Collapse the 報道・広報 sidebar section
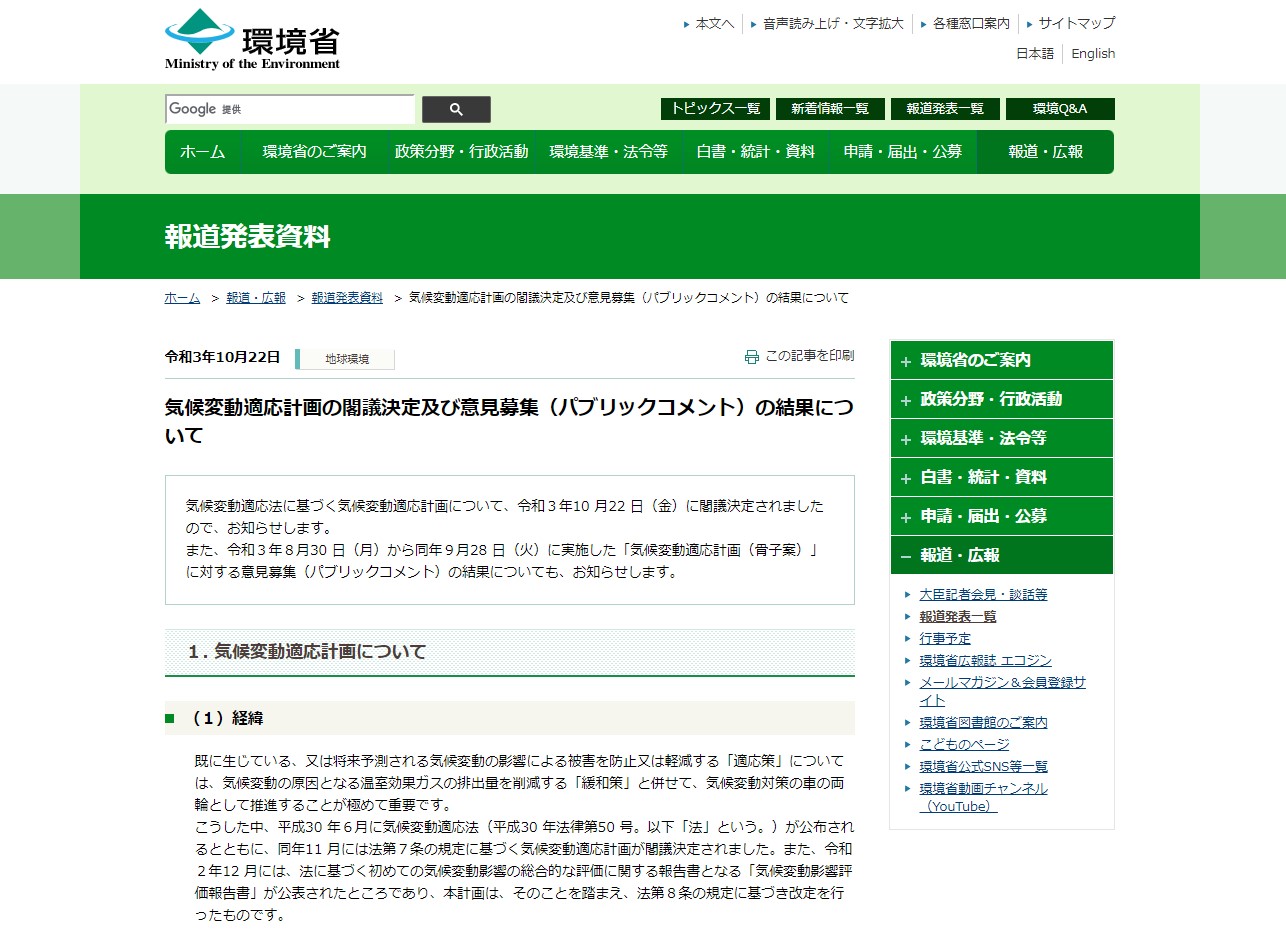The image size is (1286, 930). point(1000,555)
